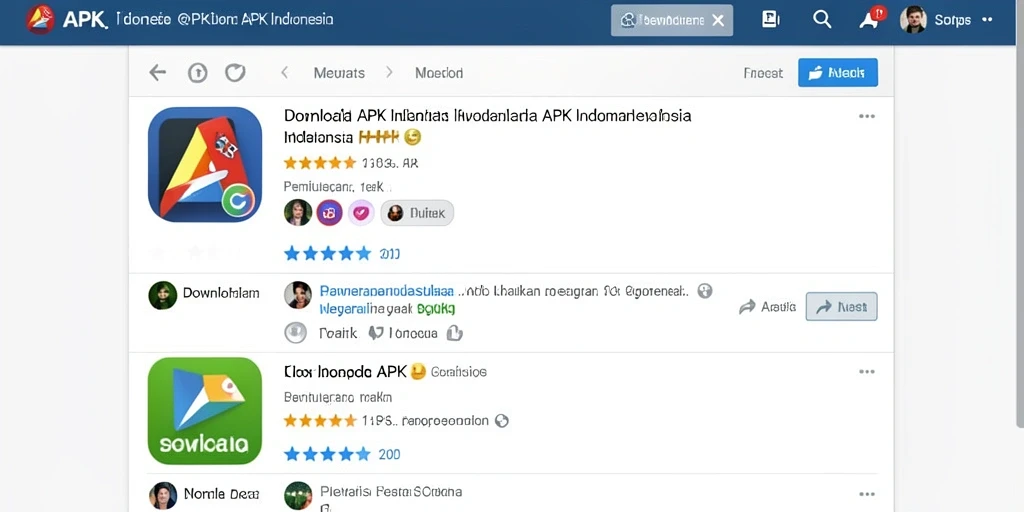The width and height of the screenshot is (1024, 512).
Task: Click the Downlohlam username text
Action: point(221,293)
